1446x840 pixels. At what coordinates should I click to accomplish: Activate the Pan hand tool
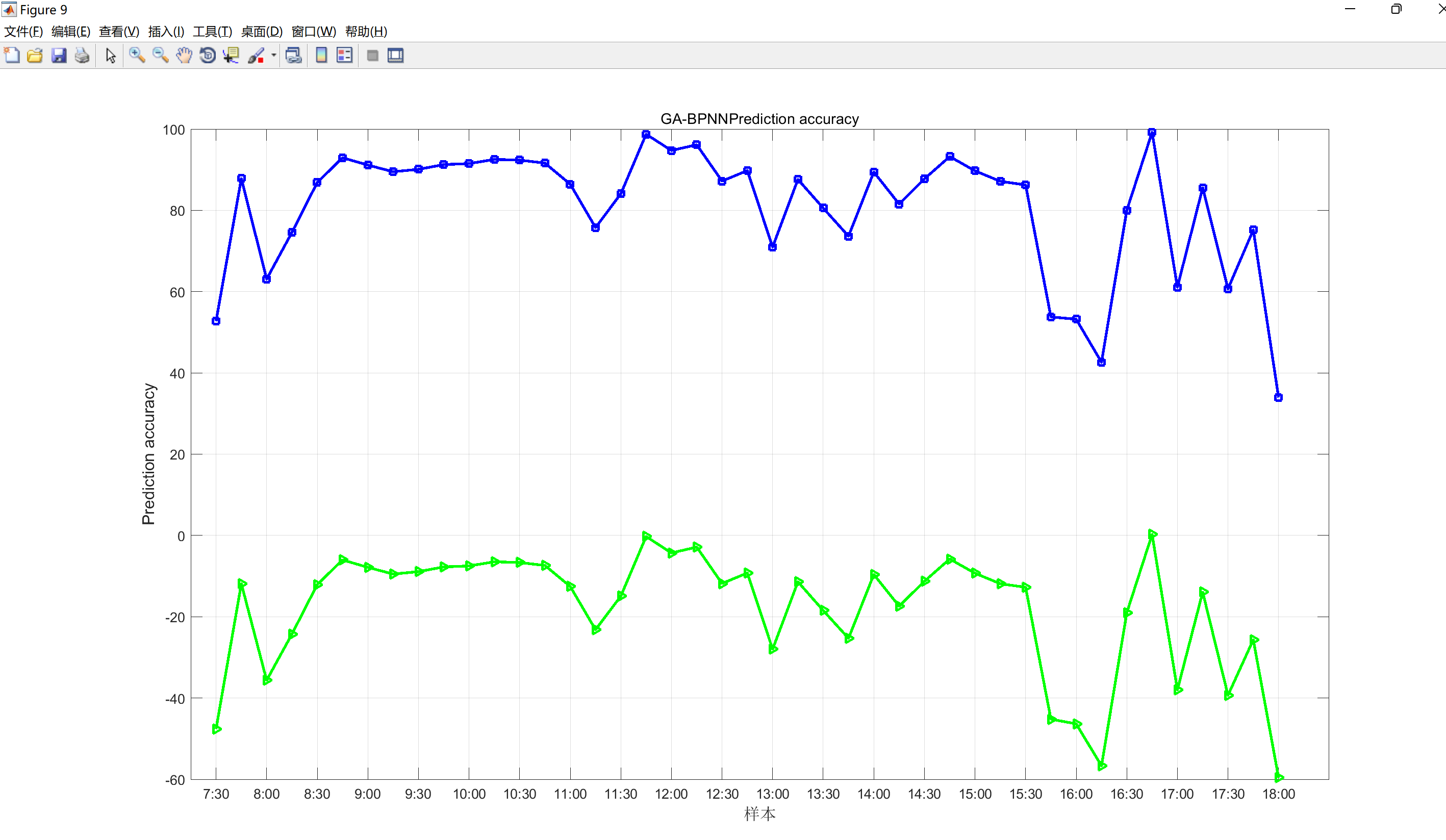tap(184, 56)
